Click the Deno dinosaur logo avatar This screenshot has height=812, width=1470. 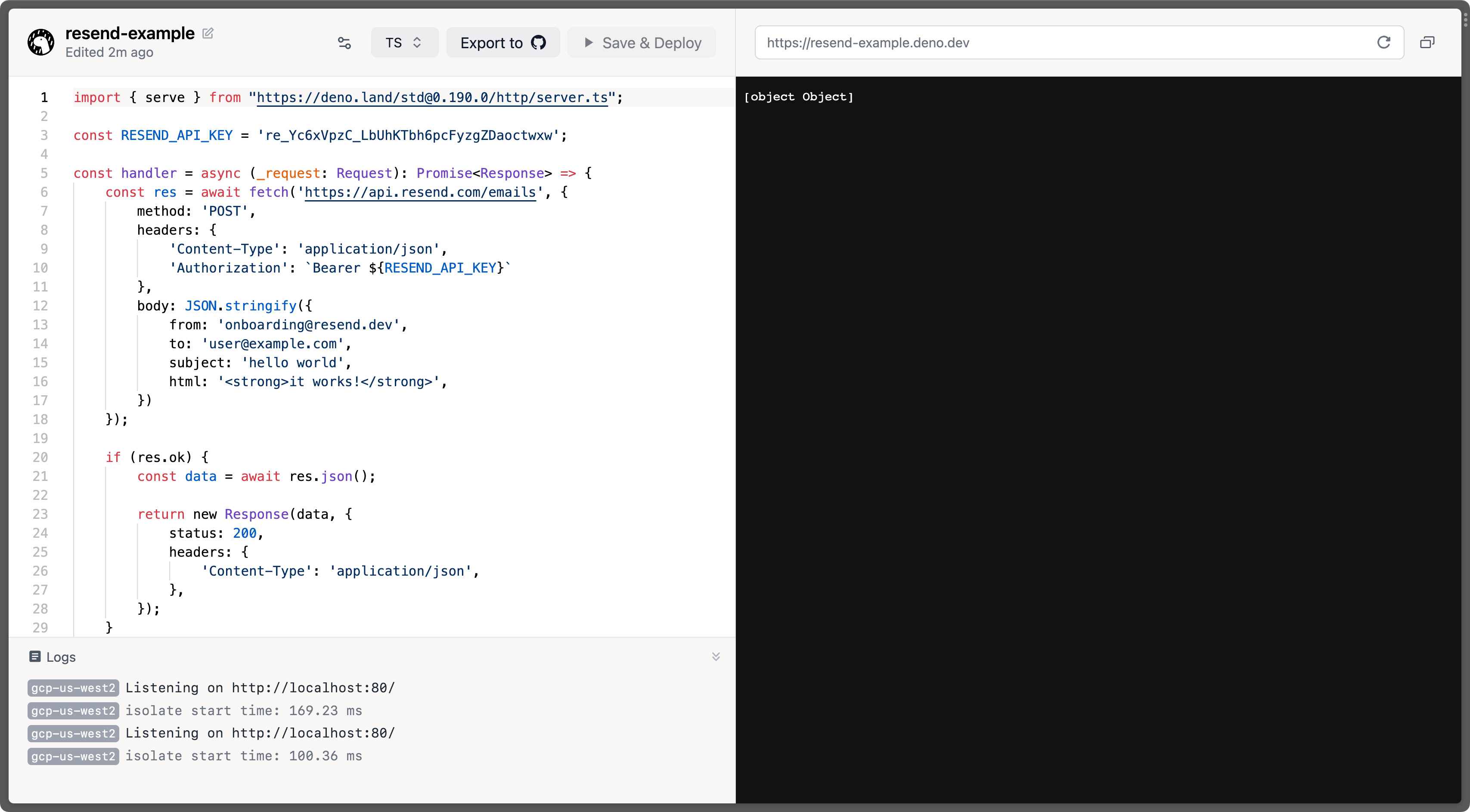coord(41,42)
